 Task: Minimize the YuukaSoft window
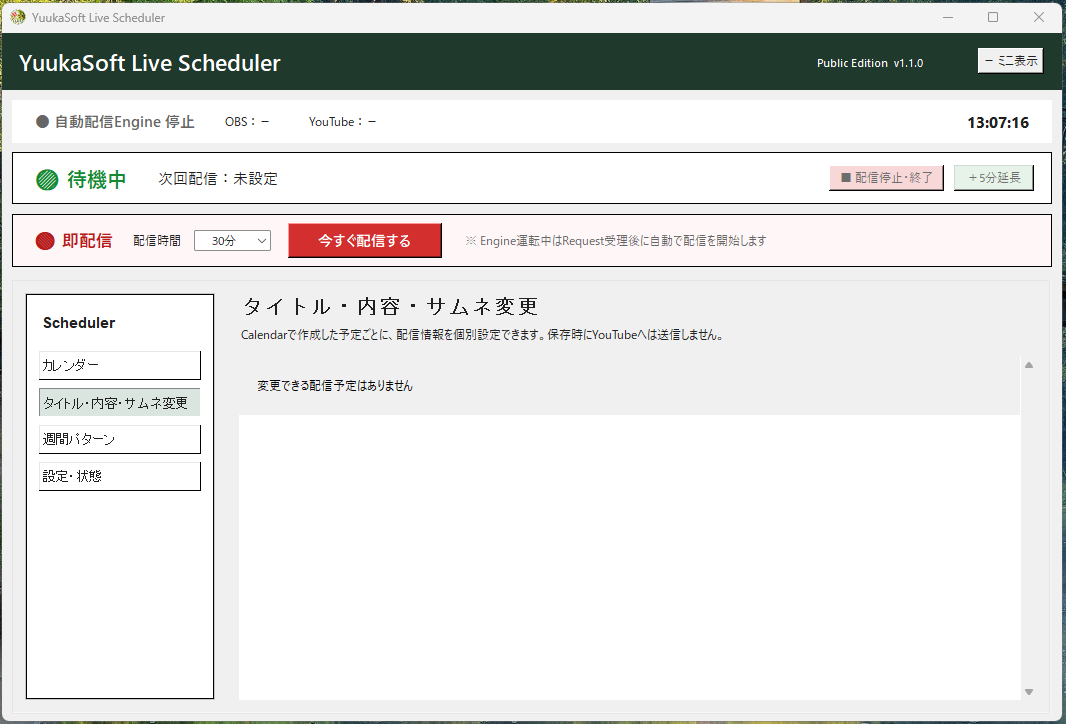pyautogui.click(x=948, y=17)
